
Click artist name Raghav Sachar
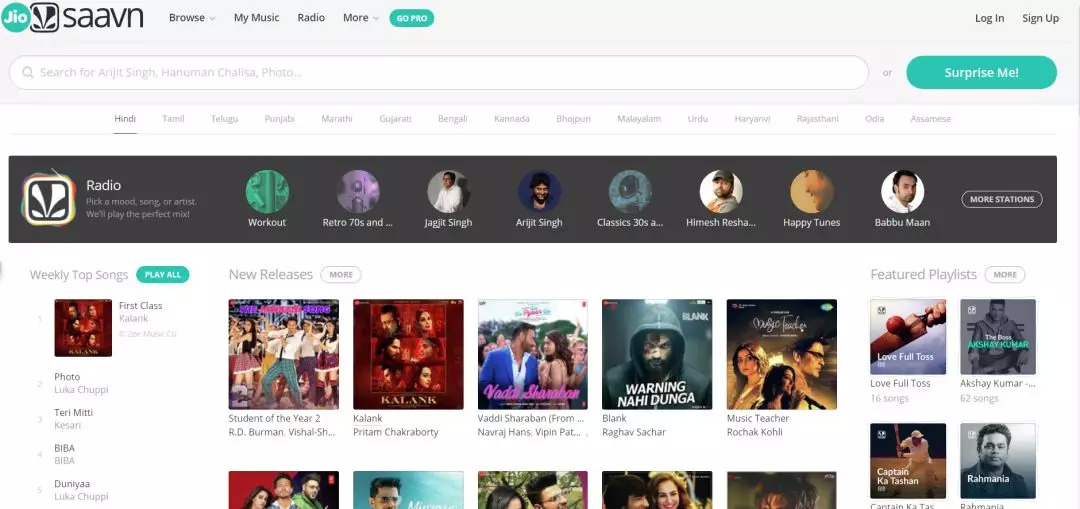(x=634, y=433)
